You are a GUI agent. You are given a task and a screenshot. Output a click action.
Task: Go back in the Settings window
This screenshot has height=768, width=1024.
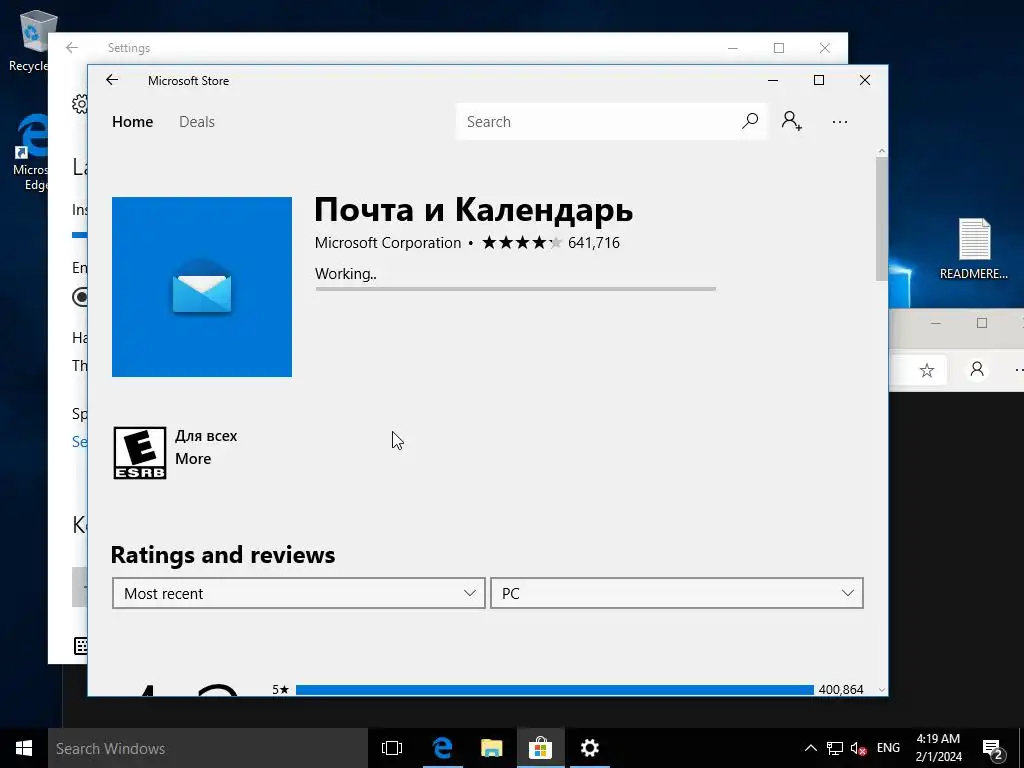point(72,48)
